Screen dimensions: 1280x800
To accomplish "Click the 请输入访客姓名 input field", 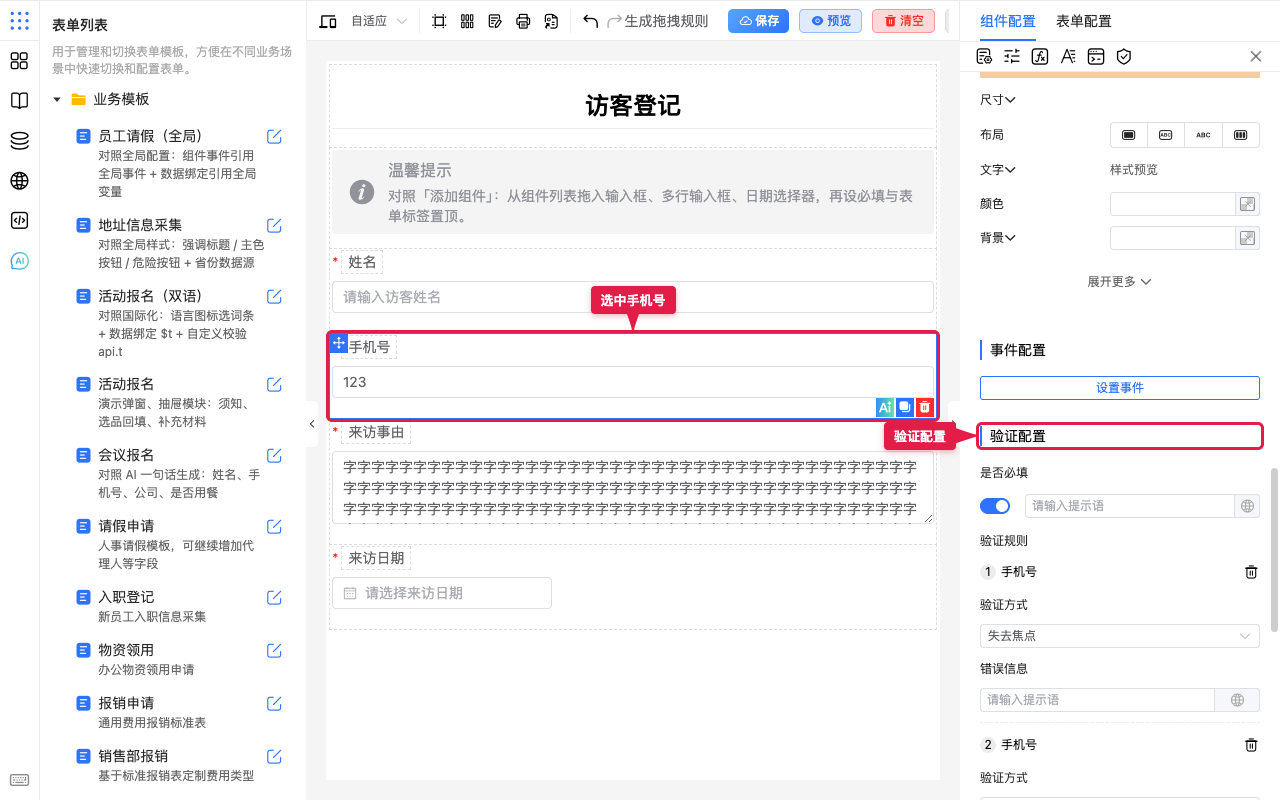I will [x=633, y=297].
